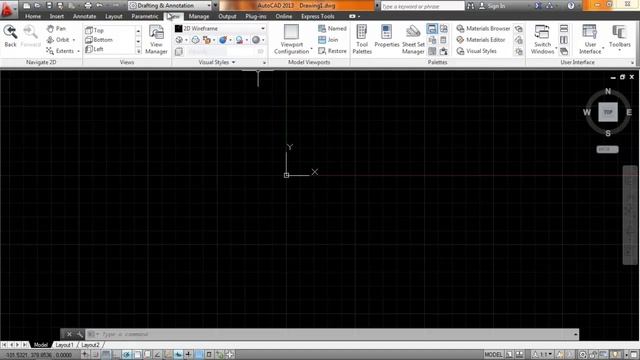This screenshot has height=360, width=640.
Task: Click the Open file icon in quick access toolbar
Action: coord(38,6)
